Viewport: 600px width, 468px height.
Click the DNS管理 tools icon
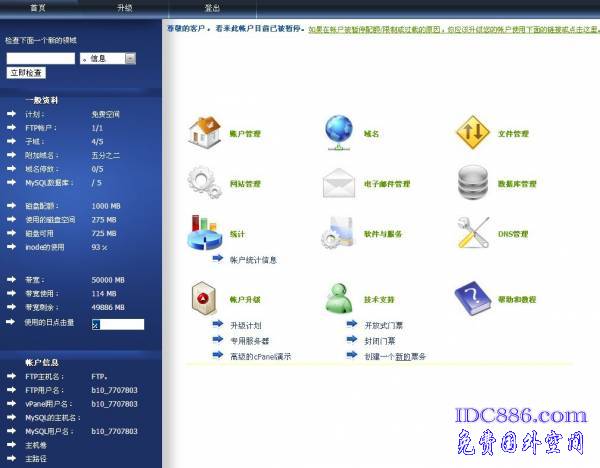tap(472, 233)
